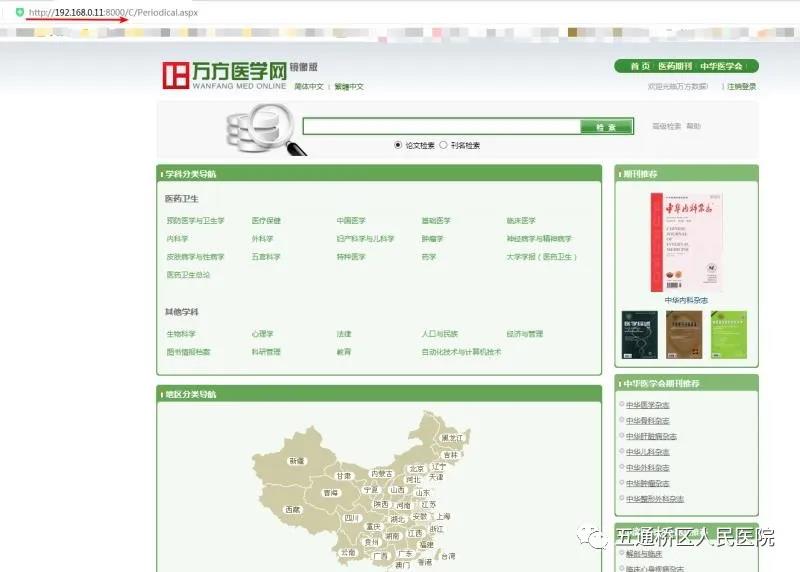Open the 高级检索 advanced search link
This screenshot has width=800, height=572.
(x=666, y=127)
